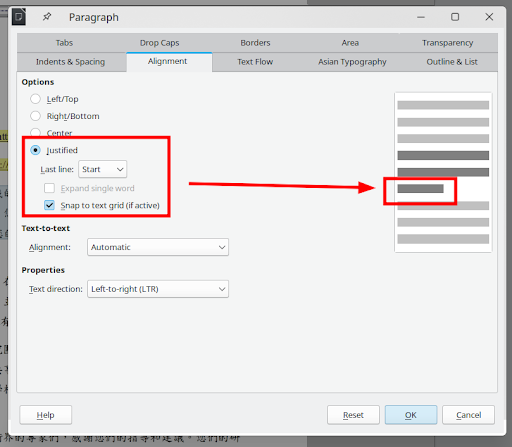Click the document icon in title bar
This screenshot has height=447, width=512.
pyautogui.click(x=19, y=17)
